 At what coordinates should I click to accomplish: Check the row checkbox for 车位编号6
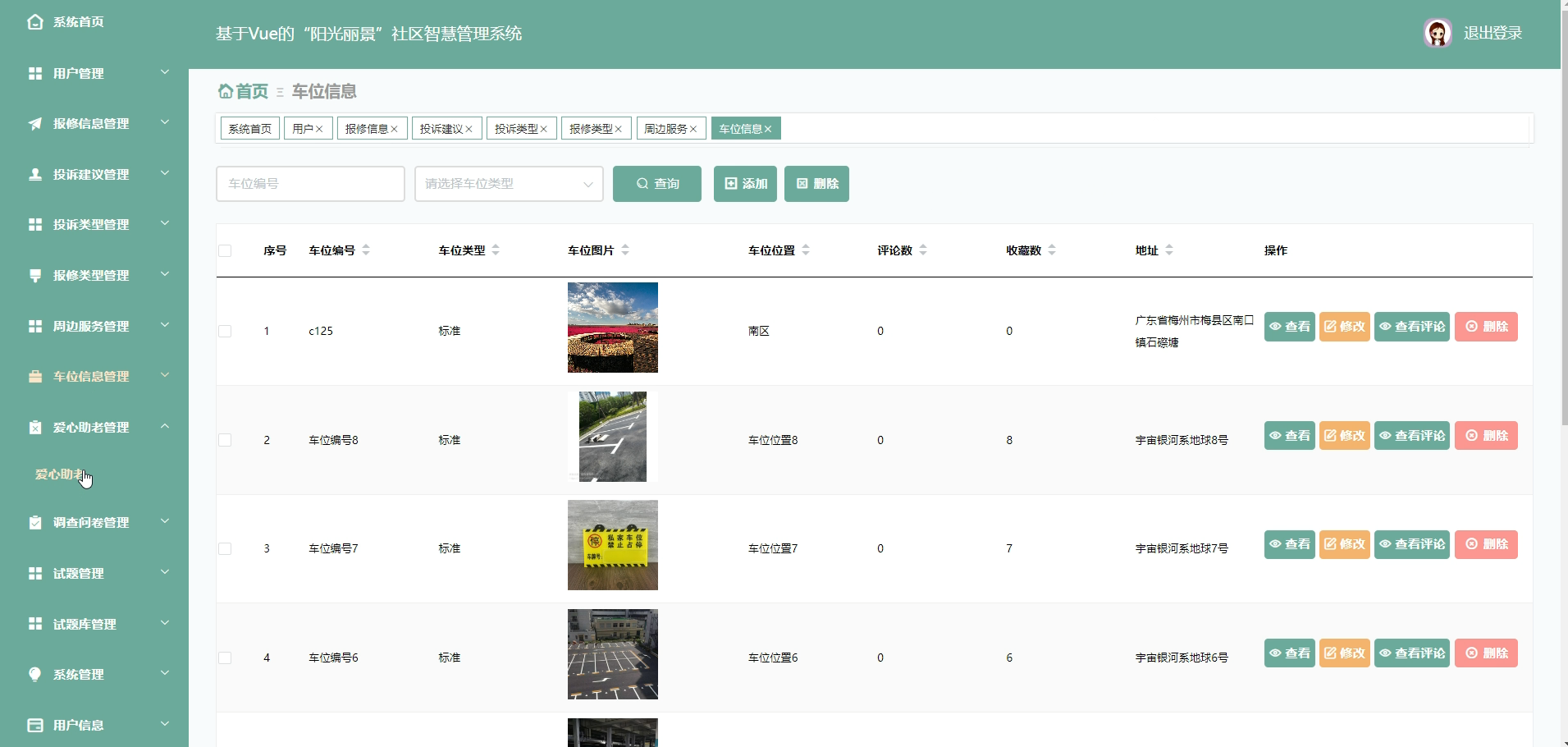point(225,658)
